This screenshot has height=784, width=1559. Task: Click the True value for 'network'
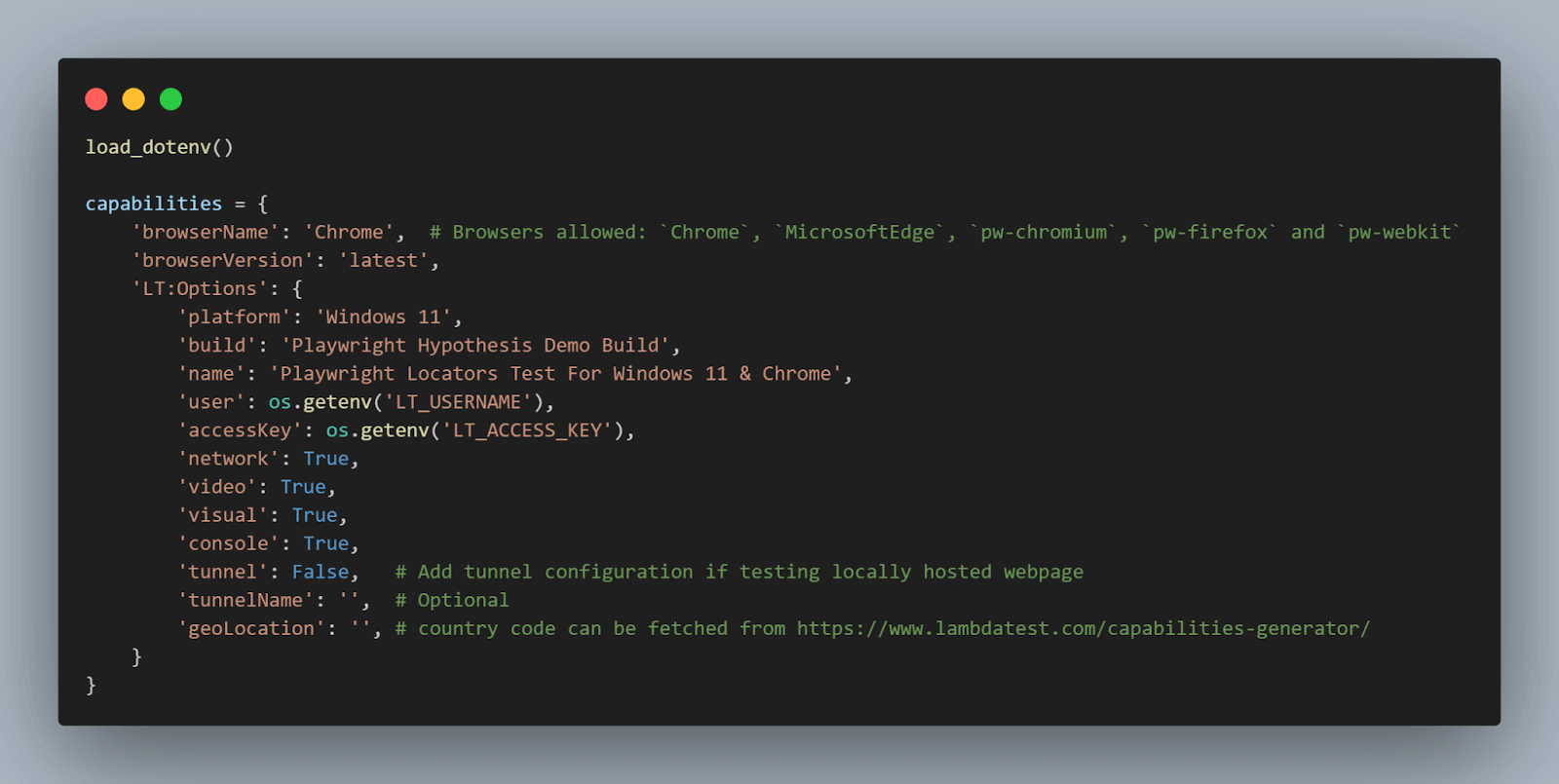point(325,458)
